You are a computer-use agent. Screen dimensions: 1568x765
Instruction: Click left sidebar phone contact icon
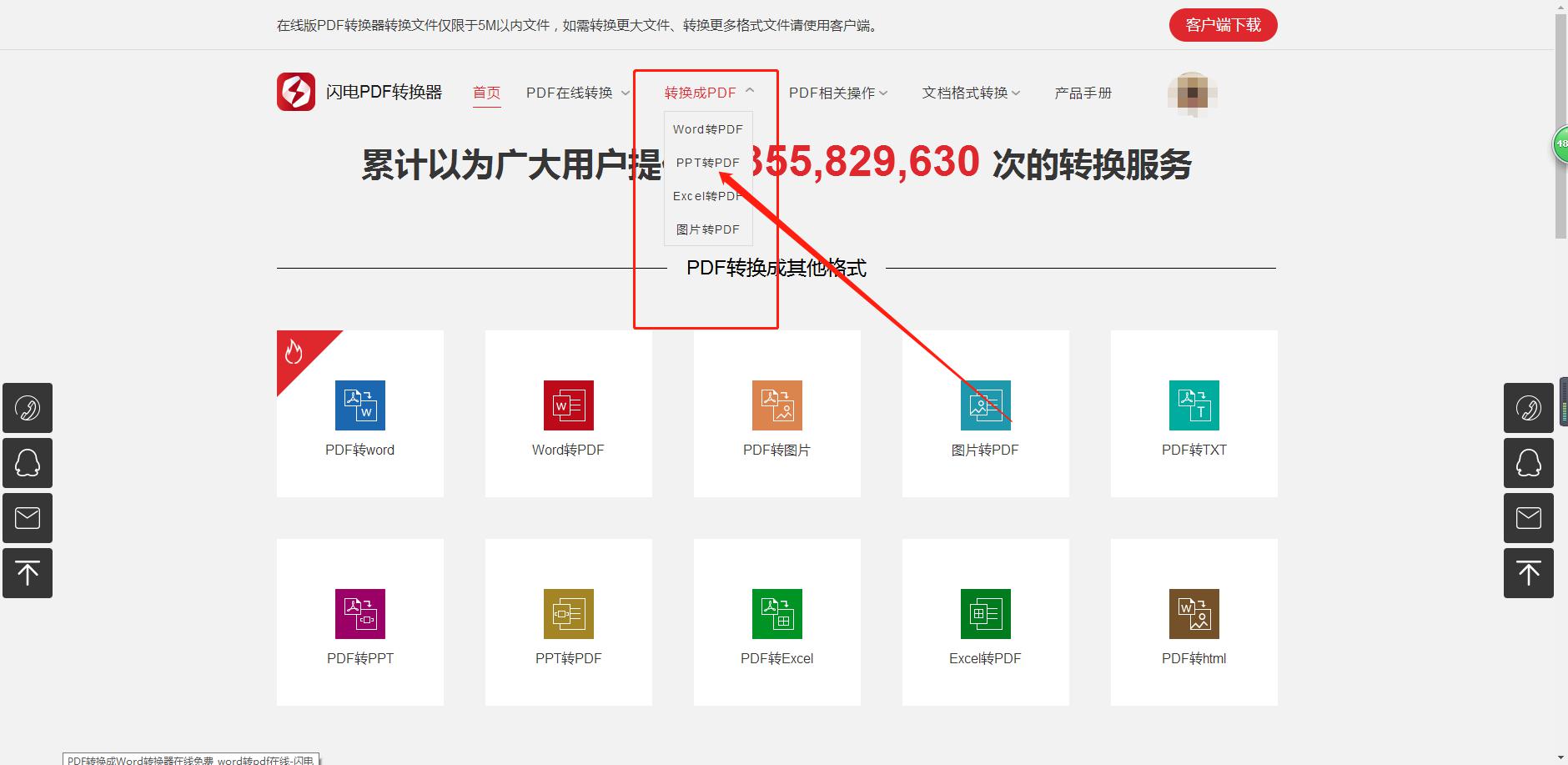coord(28,408)
